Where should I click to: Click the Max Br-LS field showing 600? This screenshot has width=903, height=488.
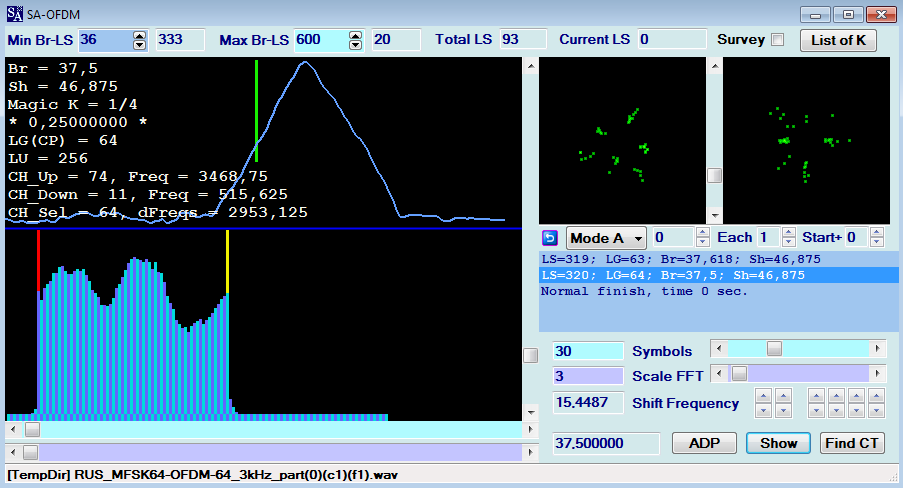pos(321,40)
